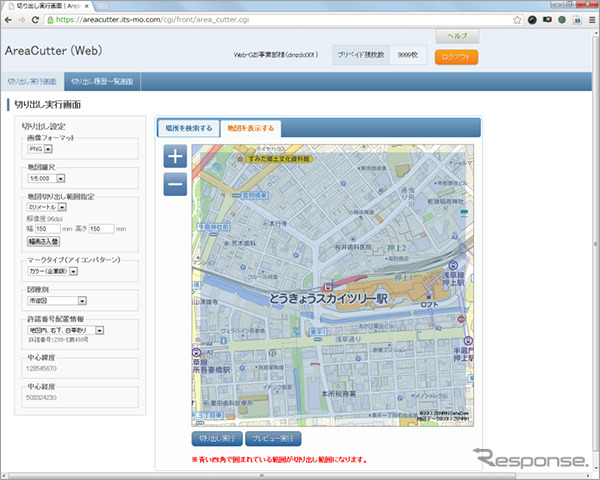Click the ロフト label on map
Screen dimensions: 600x480
[429, 305]
